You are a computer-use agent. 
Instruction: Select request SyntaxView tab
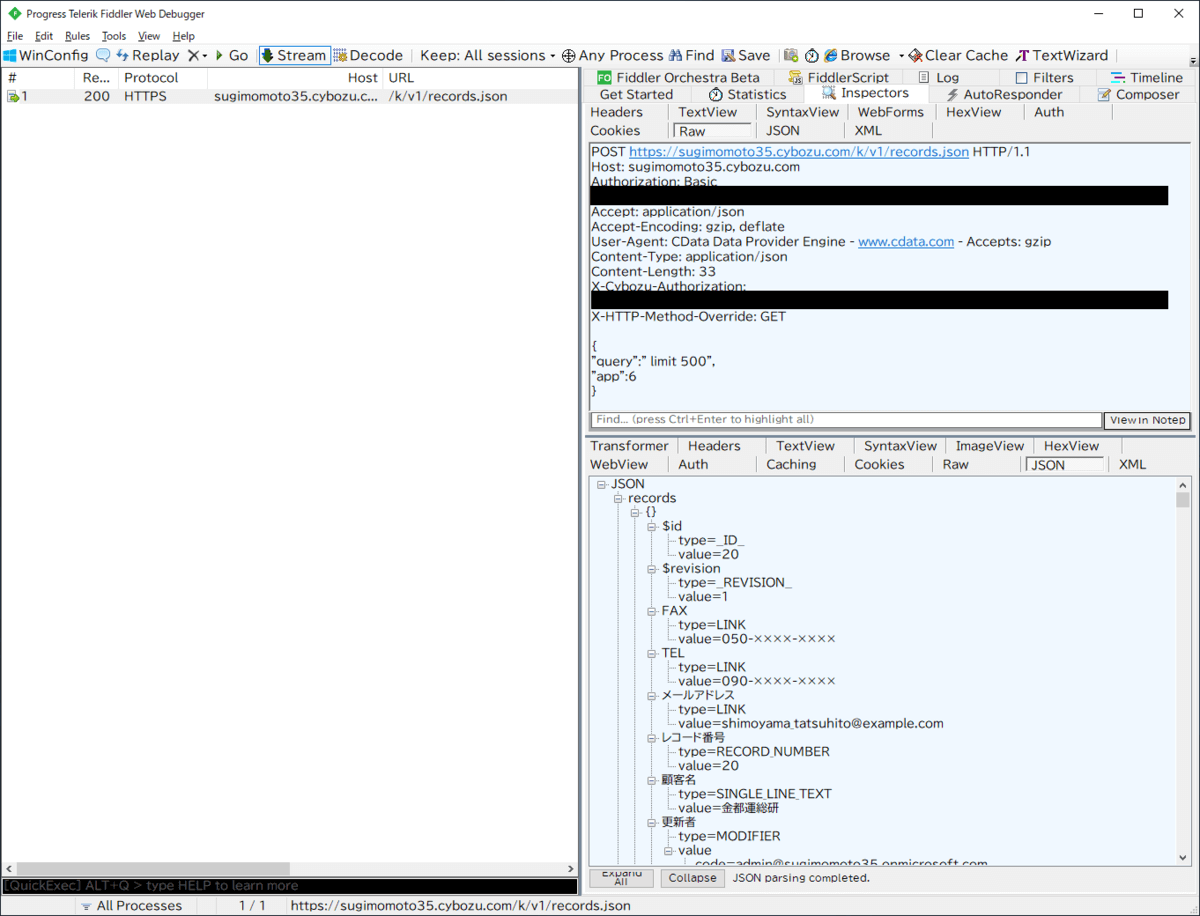click(802, 112)
